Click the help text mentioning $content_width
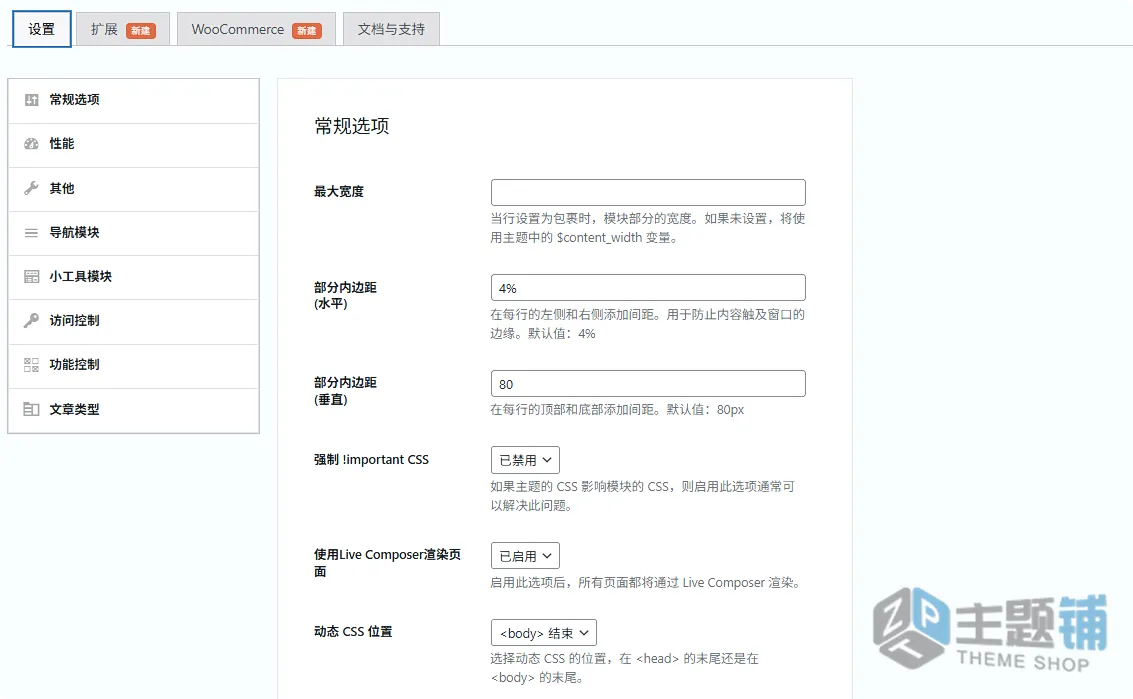 pos(647,228)
